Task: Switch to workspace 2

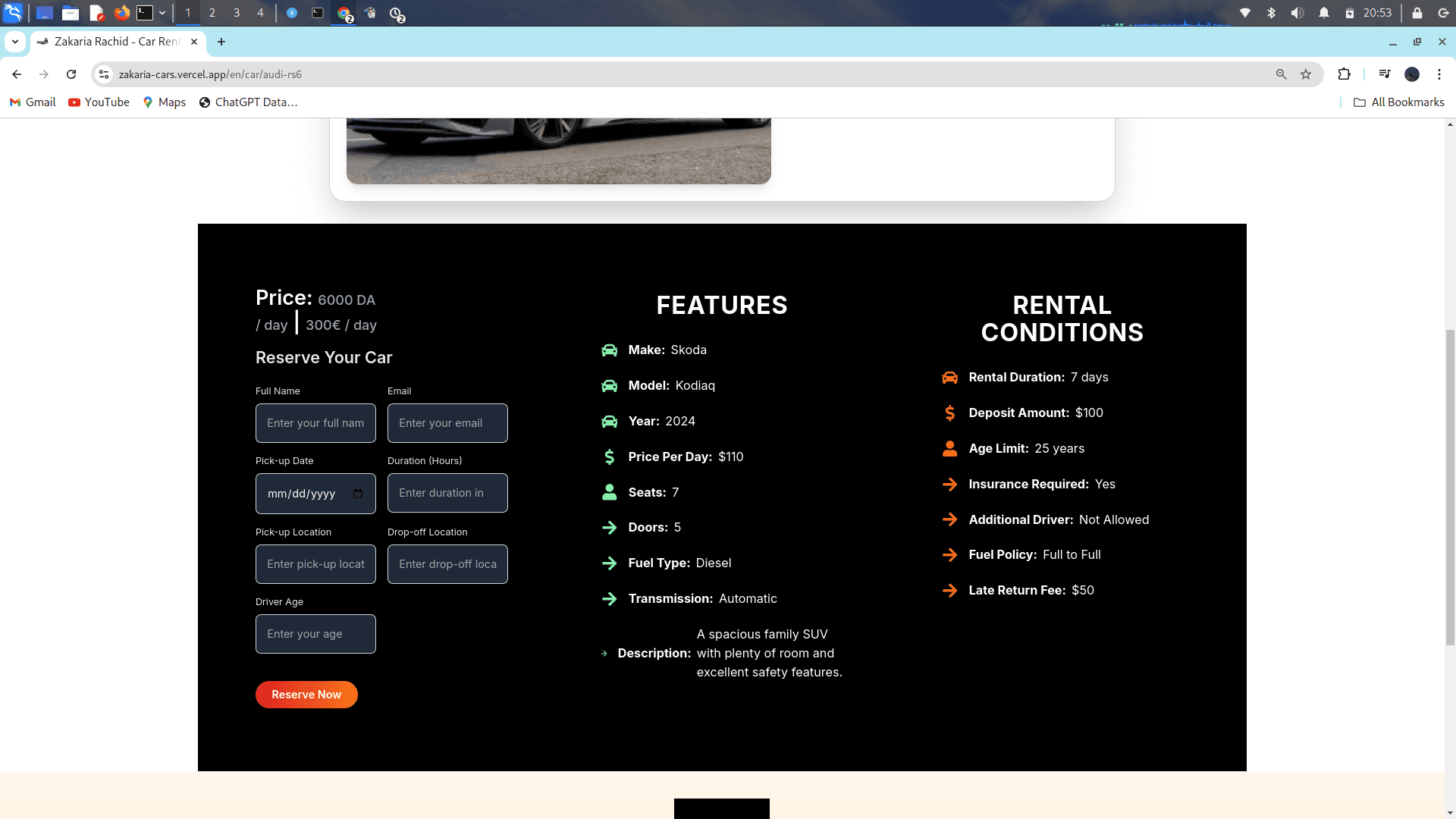Action: (212, 13)
